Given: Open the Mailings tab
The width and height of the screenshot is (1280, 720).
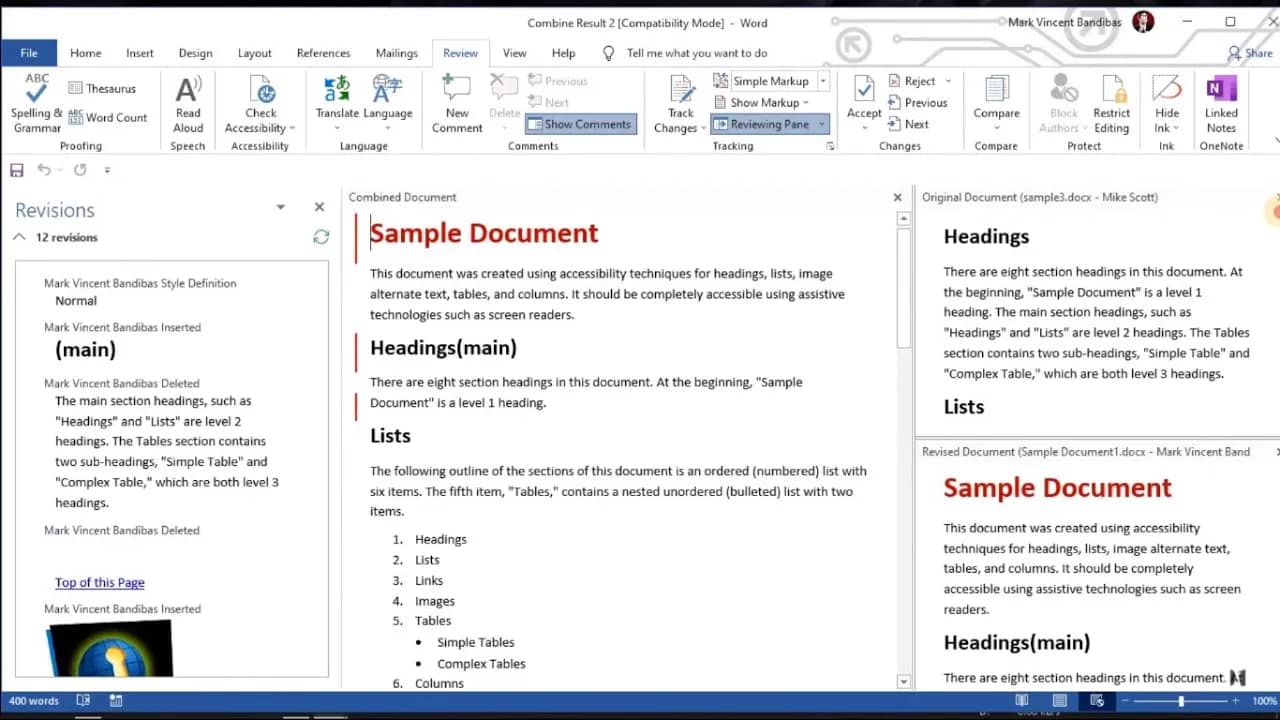Looking at the screenshot, I should tap(396, 53).
